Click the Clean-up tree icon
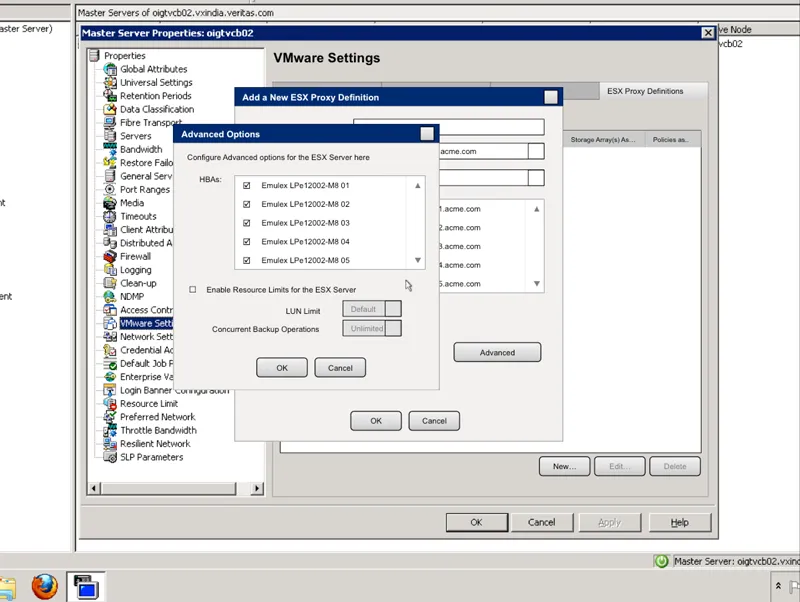The width and height of the screenshot is (800, 602). tap(110, 283)
